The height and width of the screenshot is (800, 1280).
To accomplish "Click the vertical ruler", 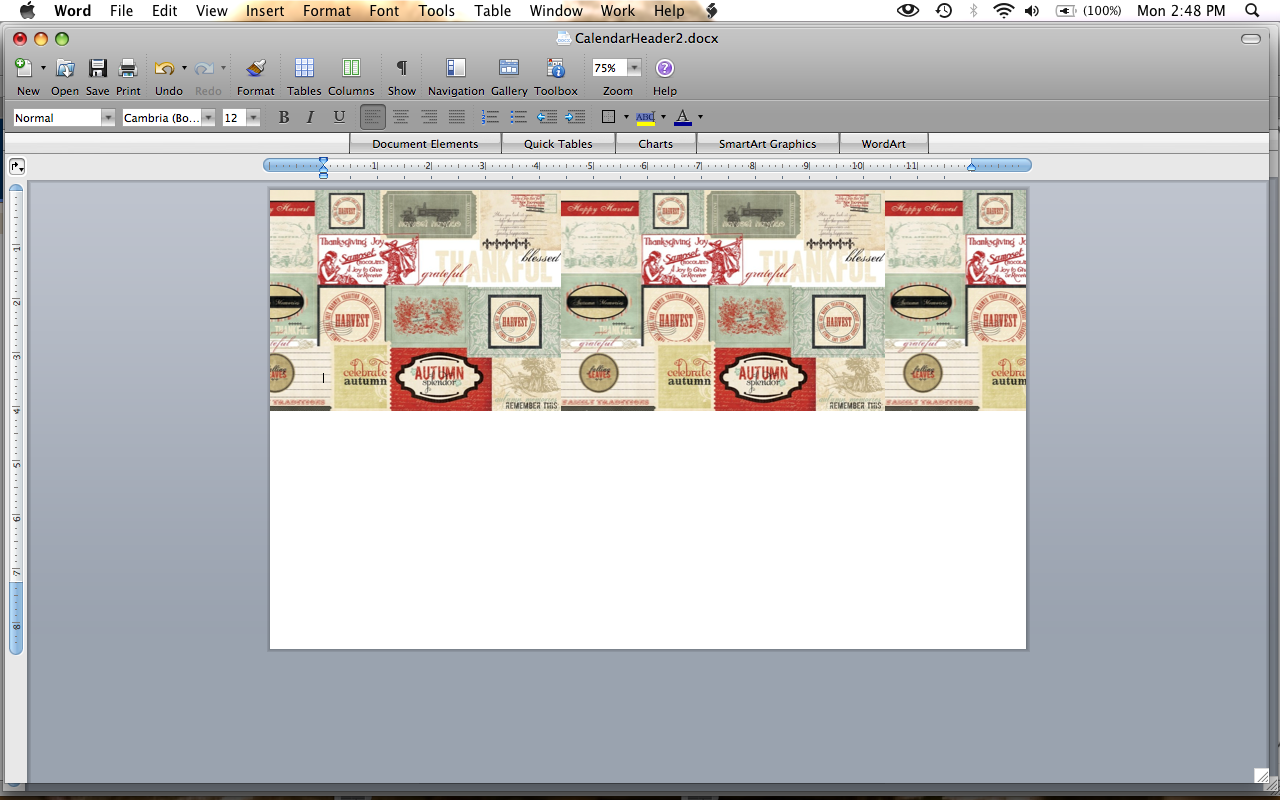I will (16, 418).
